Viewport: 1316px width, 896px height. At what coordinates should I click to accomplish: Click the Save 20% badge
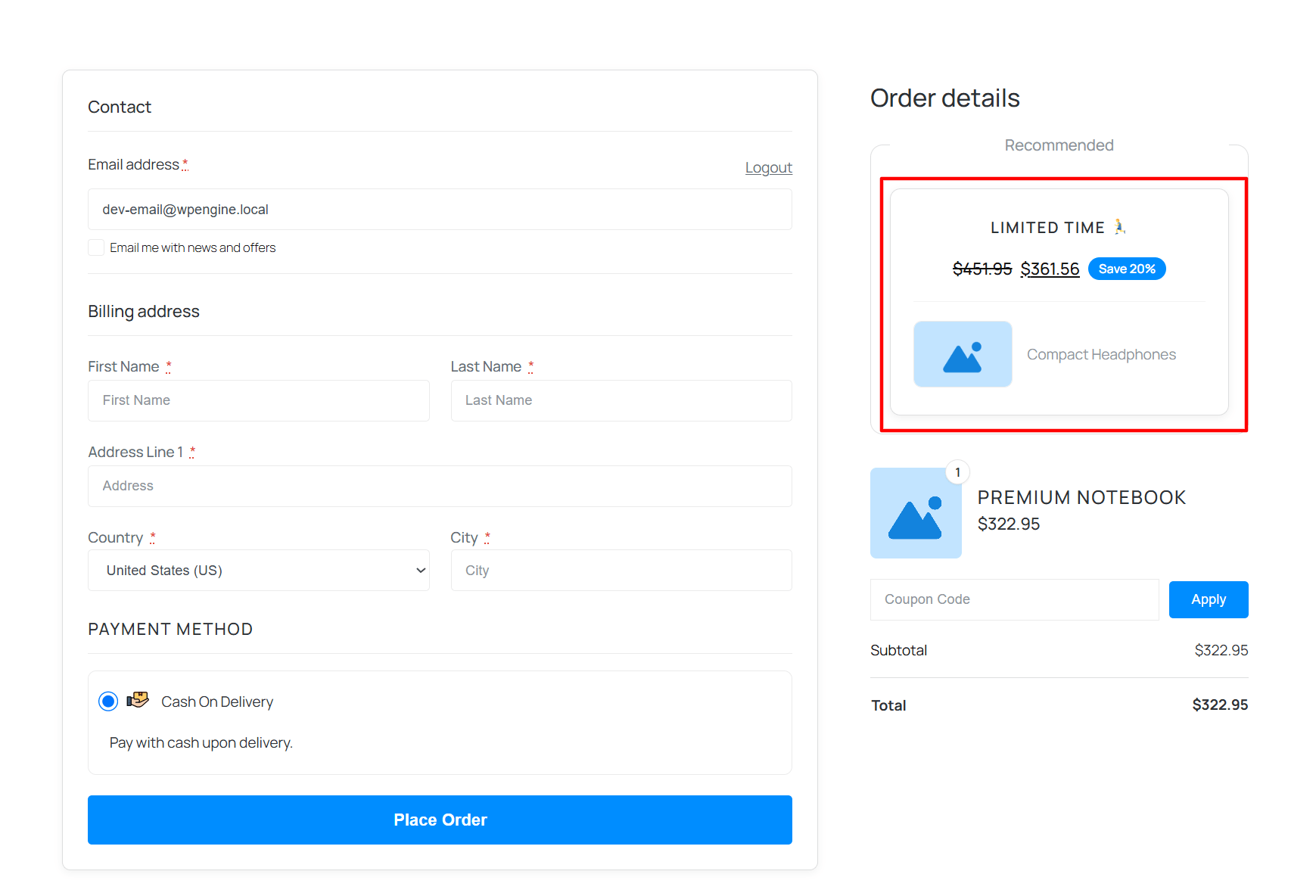(x=1127, y=269)
